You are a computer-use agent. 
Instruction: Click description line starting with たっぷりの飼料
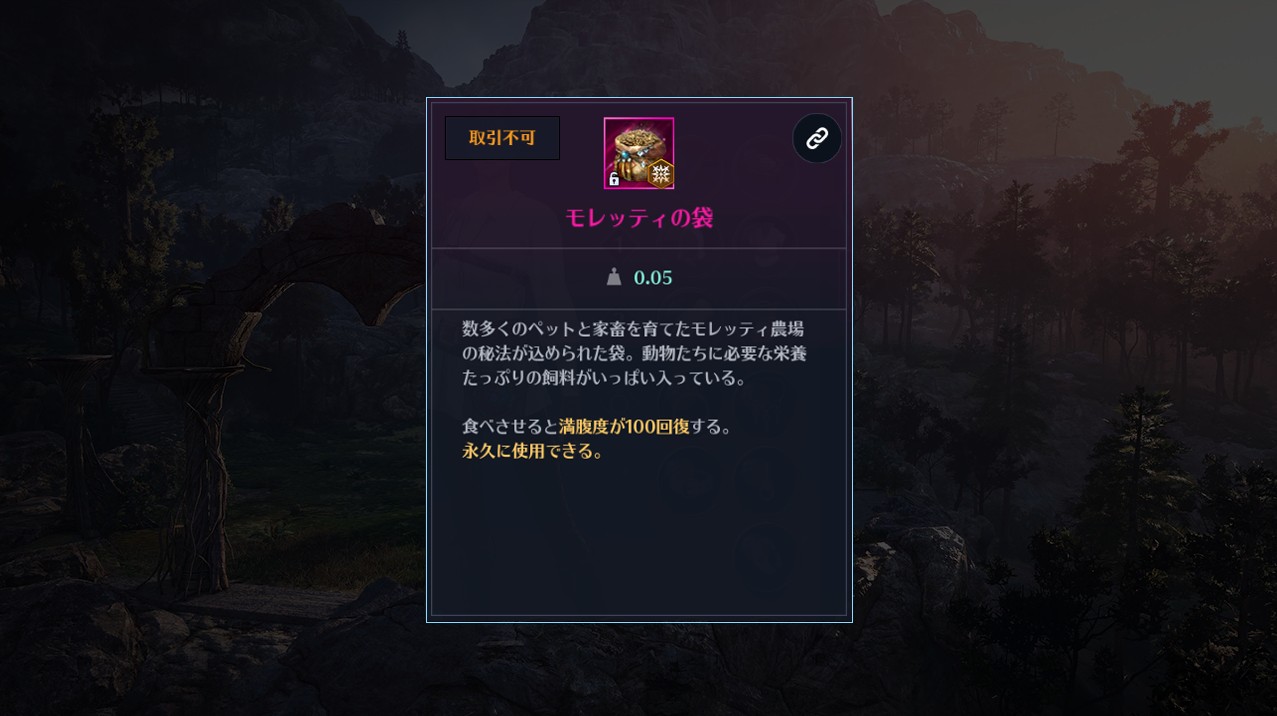click(604, 378)
